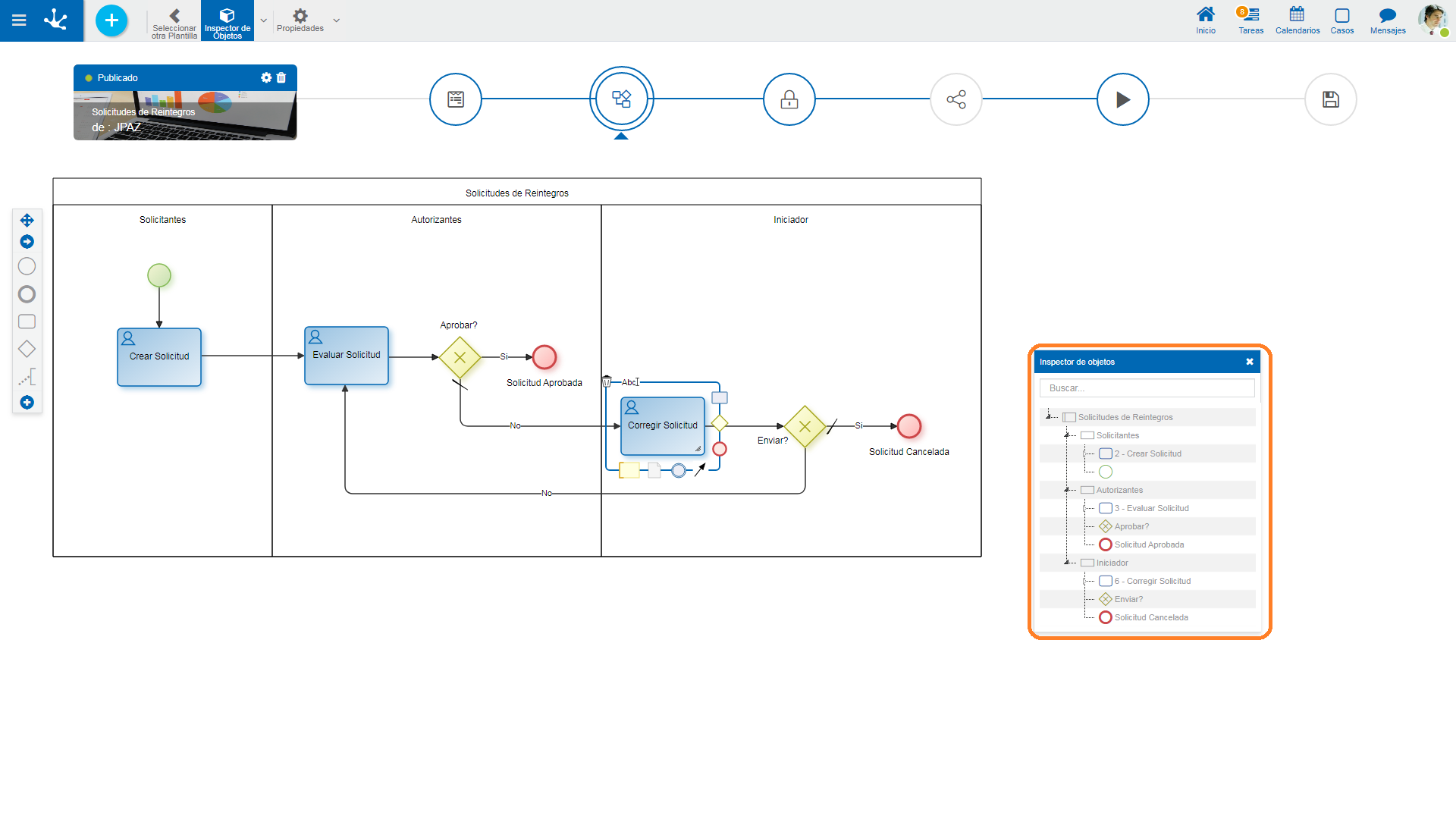Select 3 - Evaluar Solicitud in tree
The height and width of the screenshot is (819, 1456).
coord(1147,508)
